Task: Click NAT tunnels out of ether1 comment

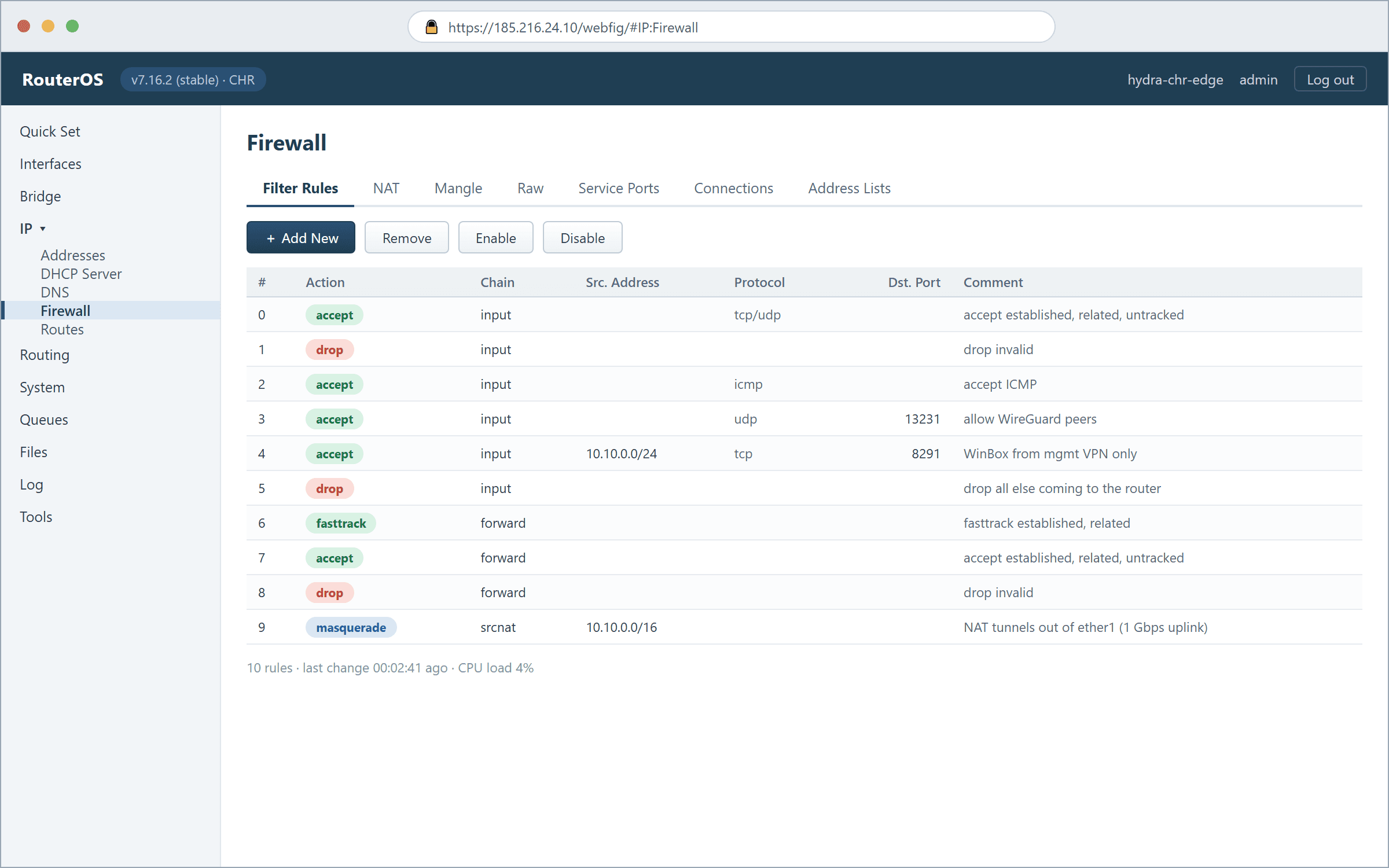Action: 1086,627
